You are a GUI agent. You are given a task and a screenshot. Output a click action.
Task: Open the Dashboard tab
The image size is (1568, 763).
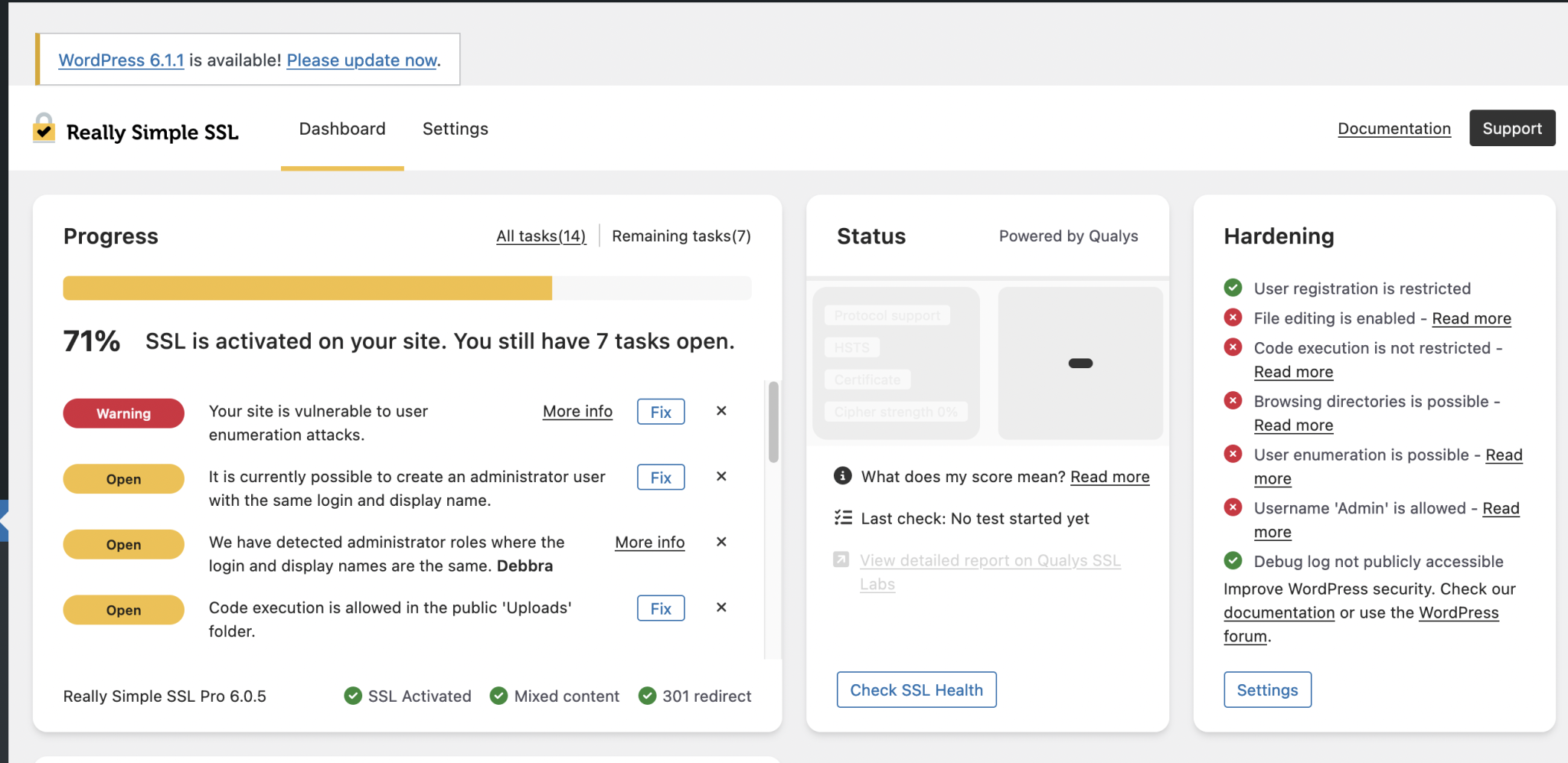tap(342, 129)
